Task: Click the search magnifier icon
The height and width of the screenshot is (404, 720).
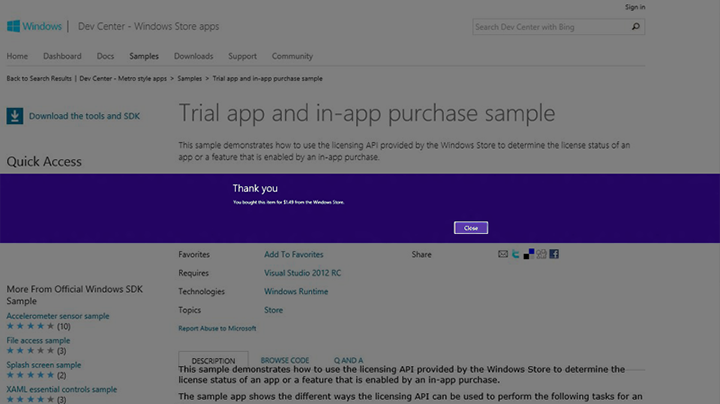Action: (636, 27)
